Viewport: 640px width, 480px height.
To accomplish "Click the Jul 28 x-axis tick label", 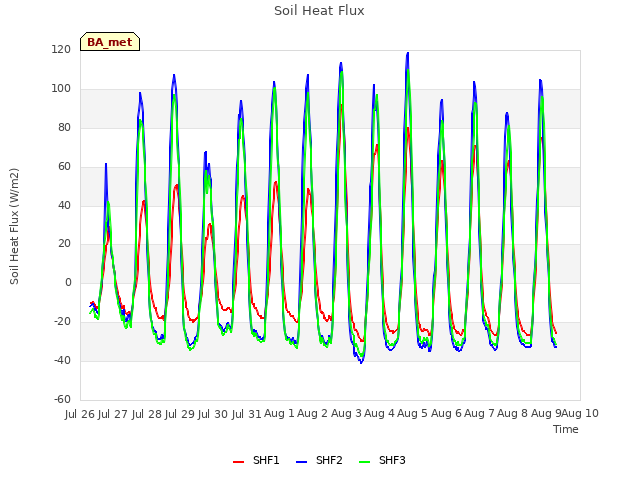I will (147, 414).
